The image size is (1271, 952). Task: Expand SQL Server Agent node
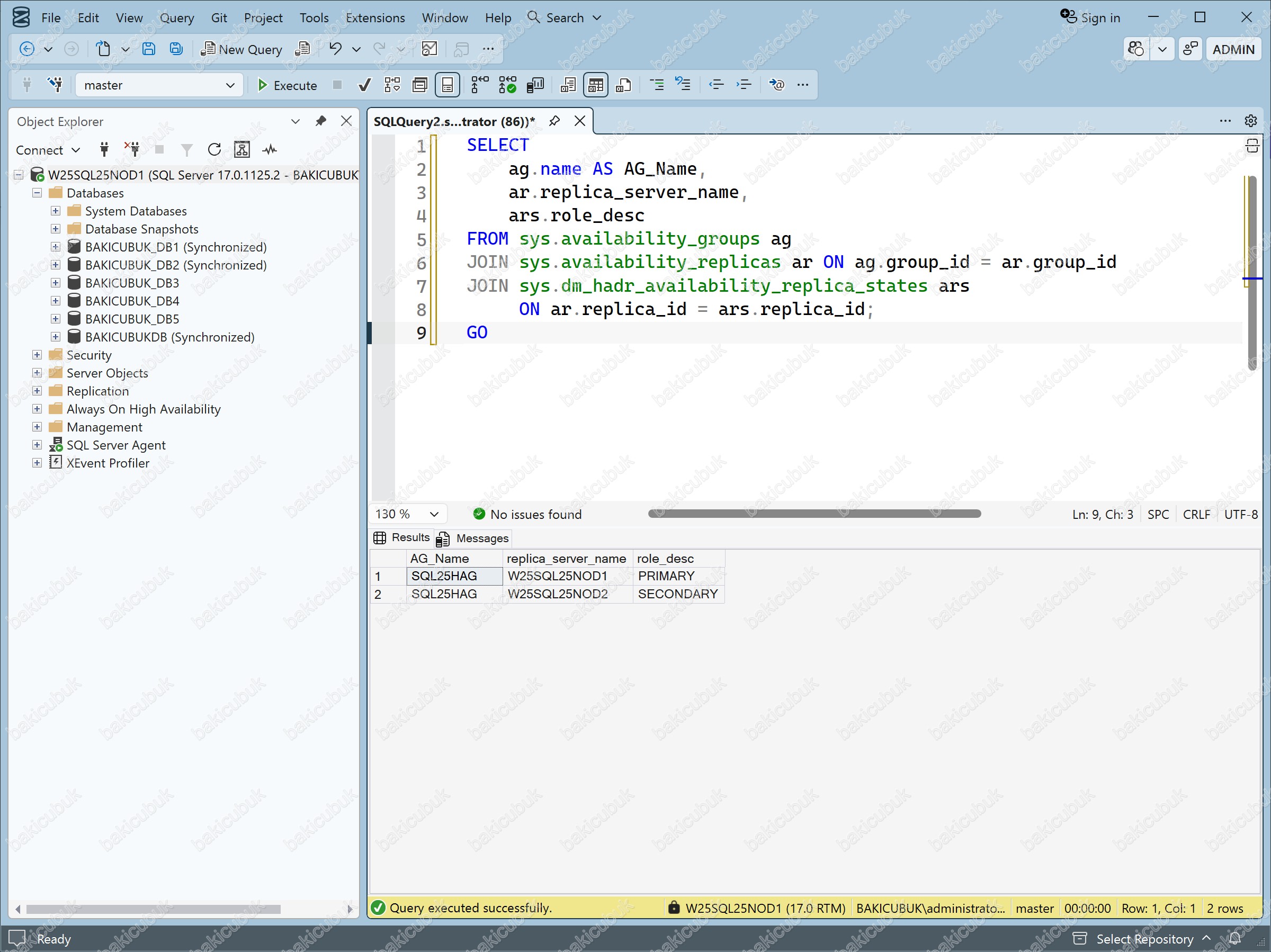click(x=38, y=445)
